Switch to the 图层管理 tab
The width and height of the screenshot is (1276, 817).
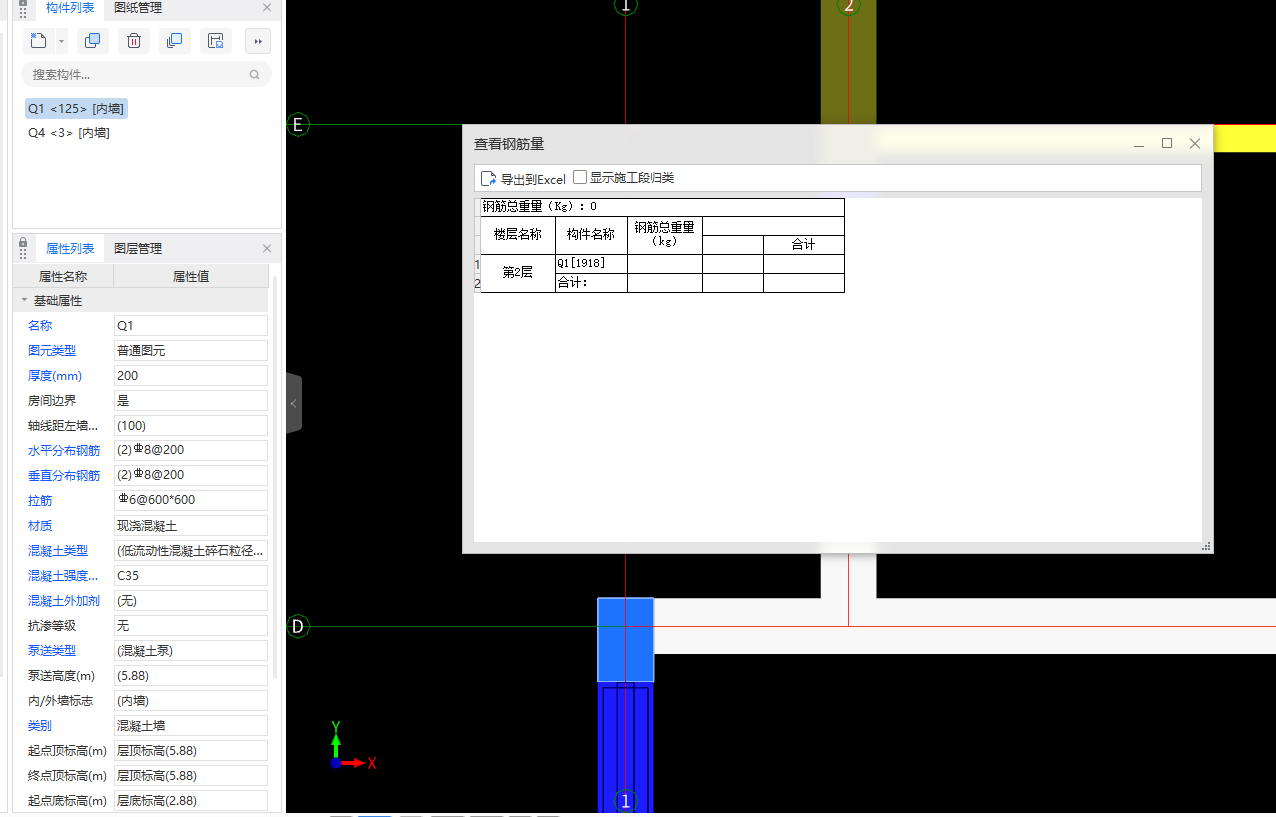point(138,248)
